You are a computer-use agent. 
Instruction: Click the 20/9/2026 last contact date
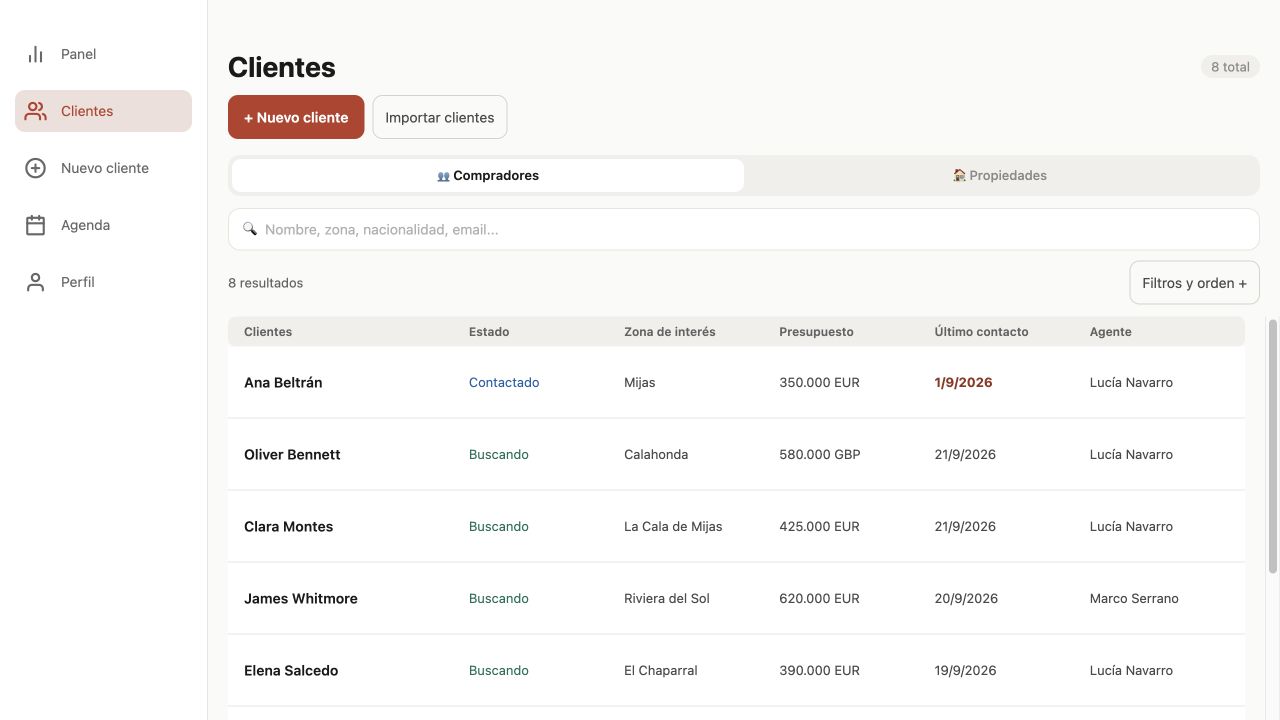(966, 598)
